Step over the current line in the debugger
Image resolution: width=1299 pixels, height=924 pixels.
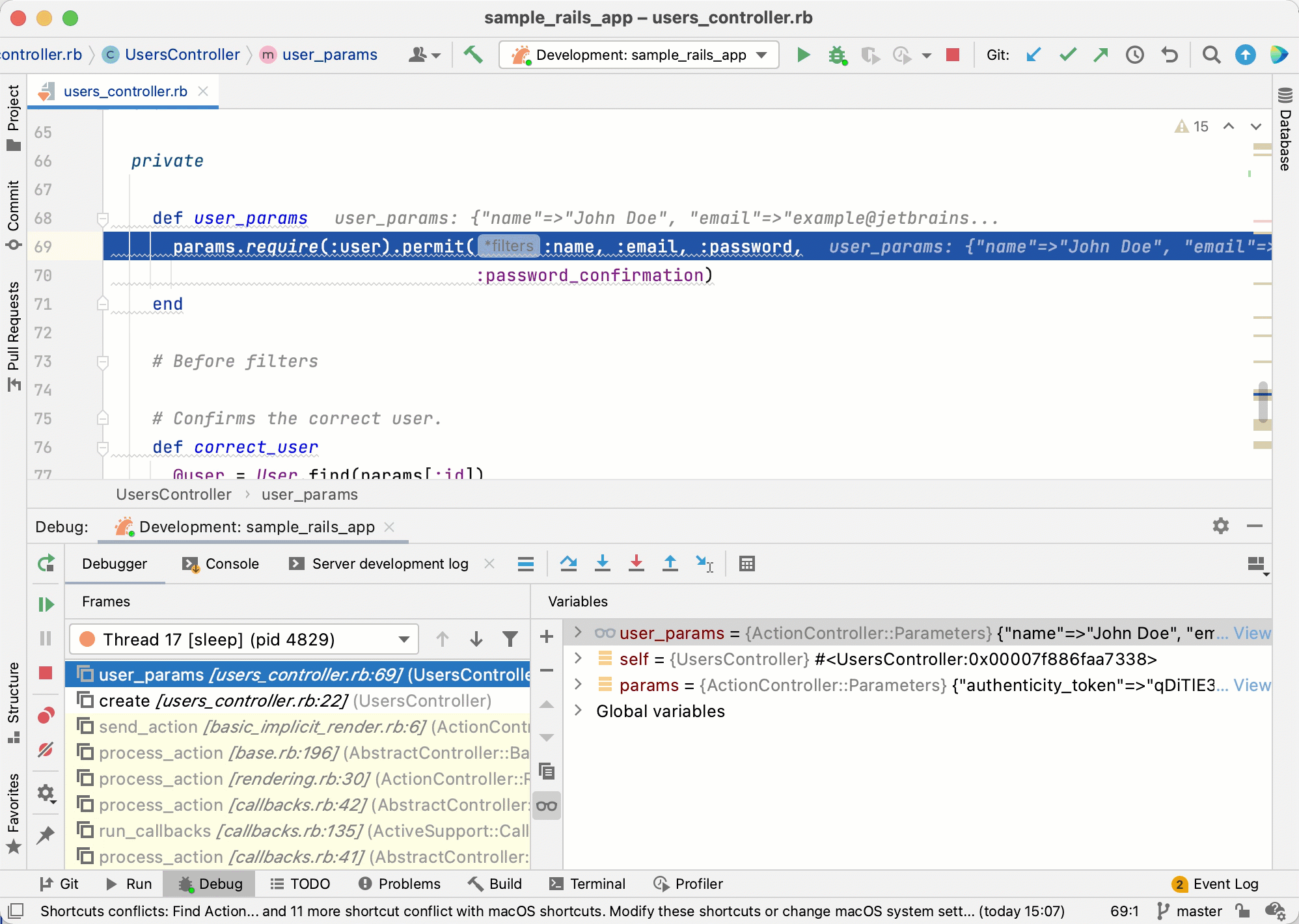click(x=569, y=564)
